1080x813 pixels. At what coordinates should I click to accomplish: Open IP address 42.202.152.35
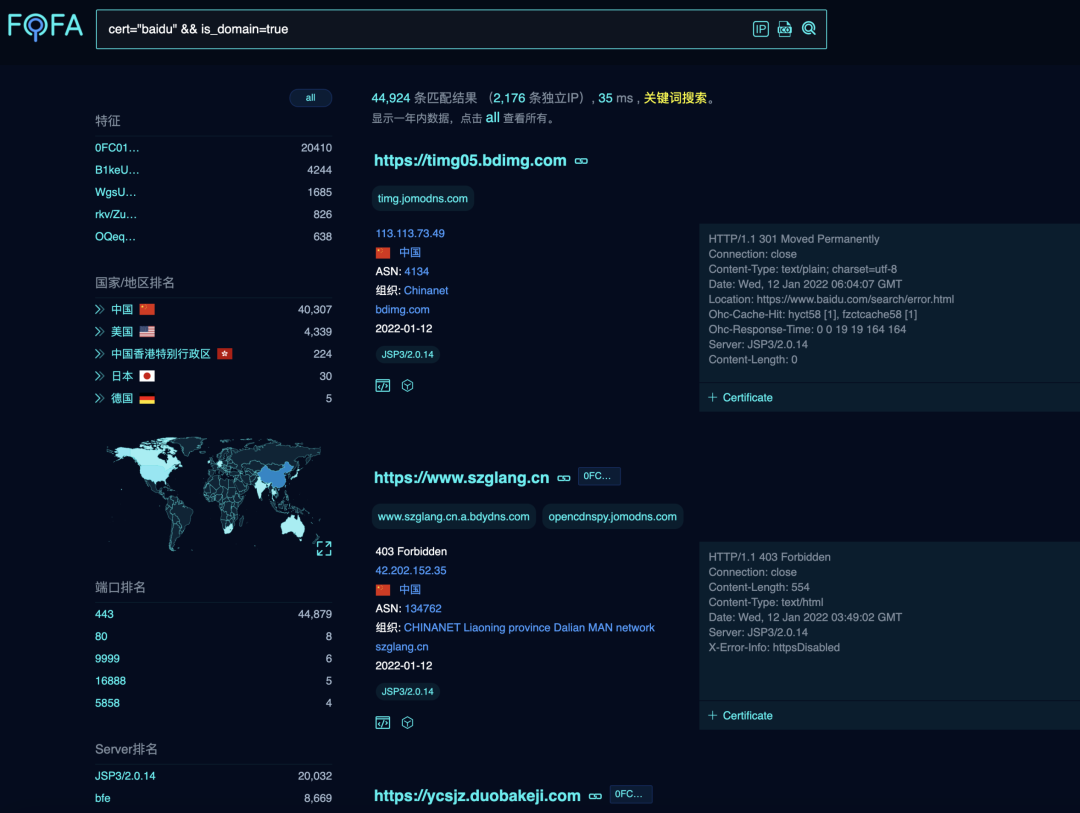(x=411, y=570)
